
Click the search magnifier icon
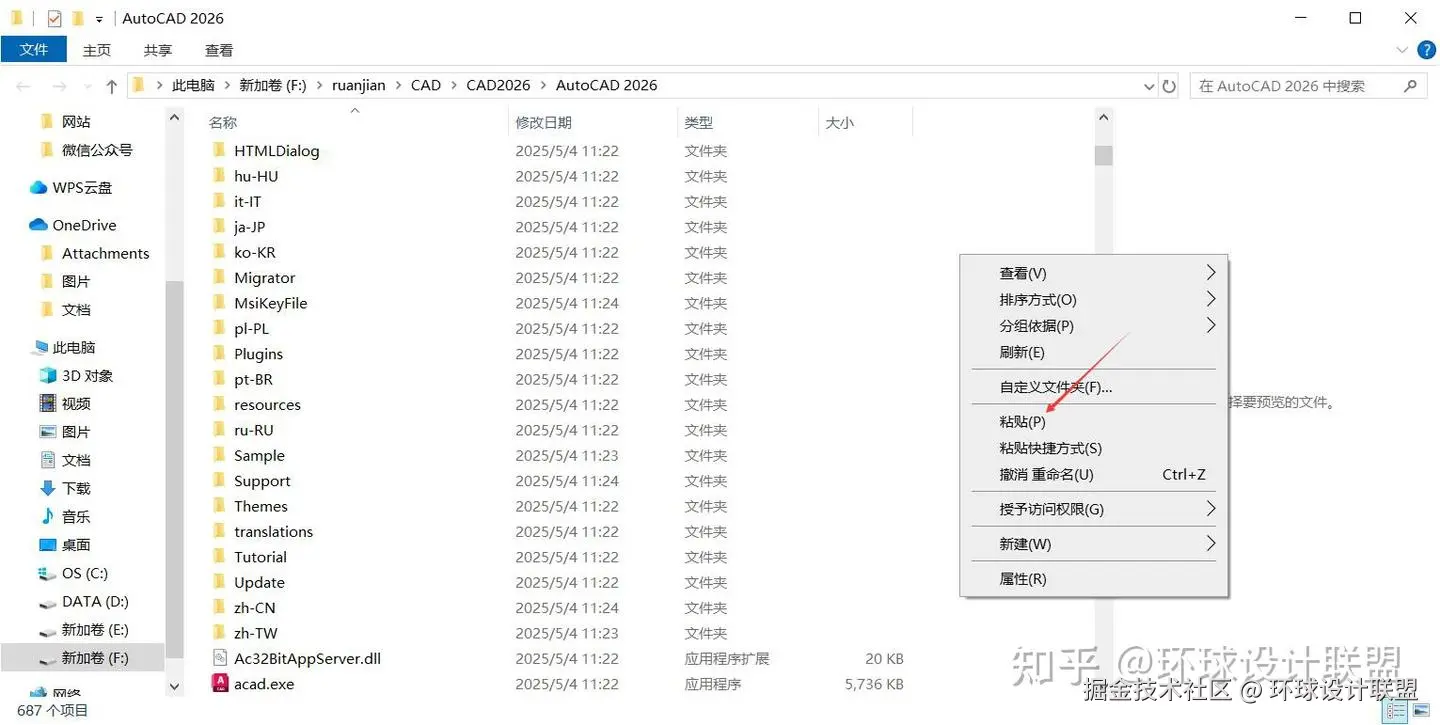(1411, 86)
